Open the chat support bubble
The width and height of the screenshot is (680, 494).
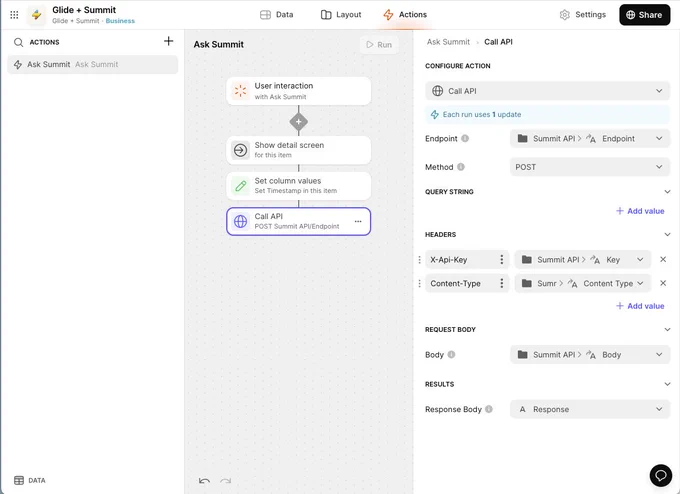click(x=660, y=475)
